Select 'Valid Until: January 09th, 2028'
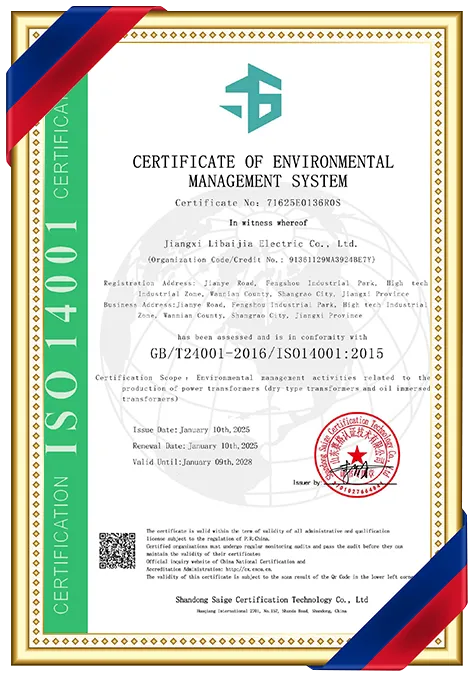The height and width of the screenshot is (675, 475). (x=192, y=462)
